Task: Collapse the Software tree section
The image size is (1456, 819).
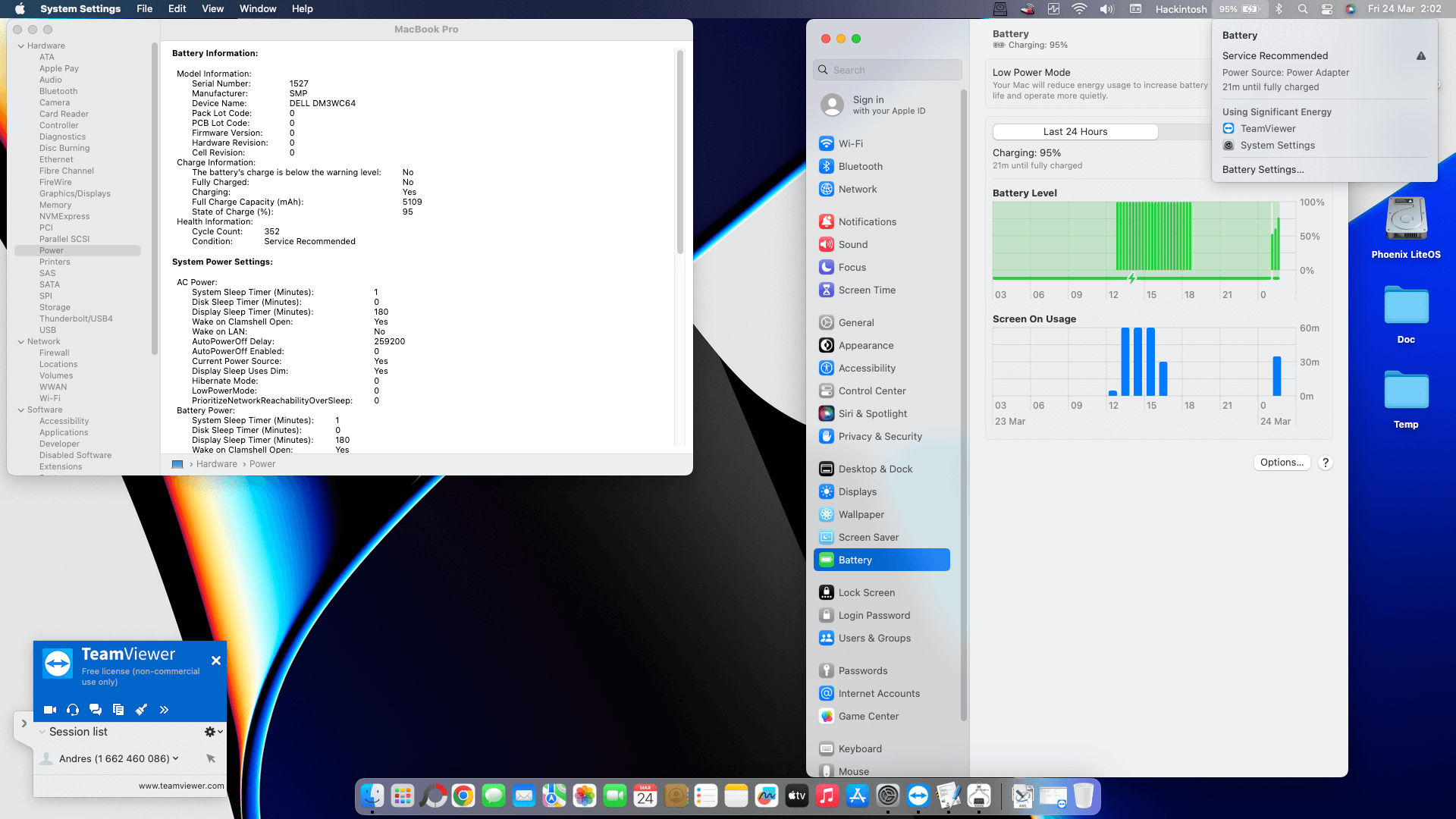Action: [x=21, y=410]
